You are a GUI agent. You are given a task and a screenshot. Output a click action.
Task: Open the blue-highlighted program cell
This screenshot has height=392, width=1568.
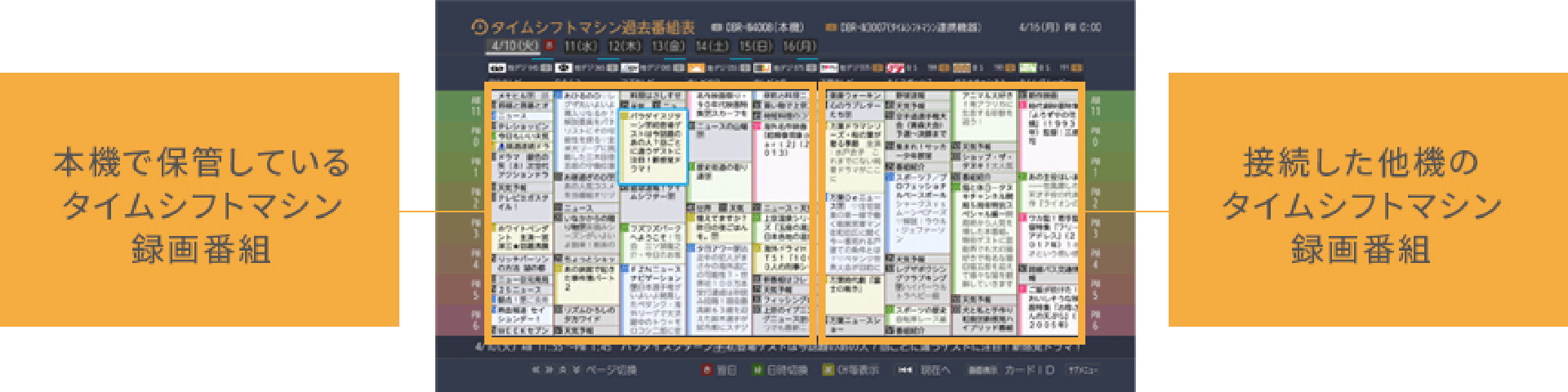(x=653, y=147)
